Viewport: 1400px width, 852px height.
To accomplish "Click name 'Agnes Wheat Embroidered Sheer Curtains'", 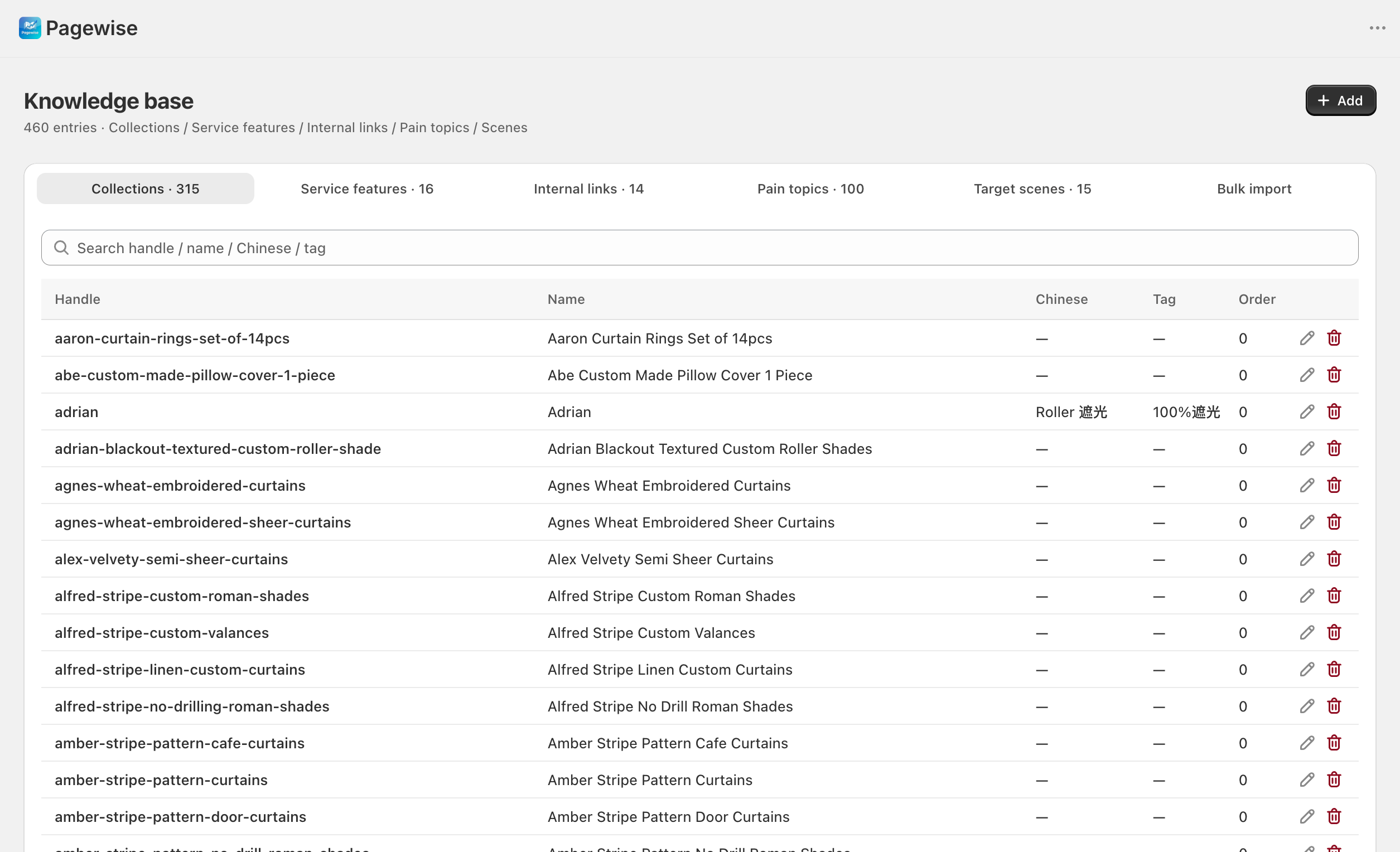I will 691,522.
